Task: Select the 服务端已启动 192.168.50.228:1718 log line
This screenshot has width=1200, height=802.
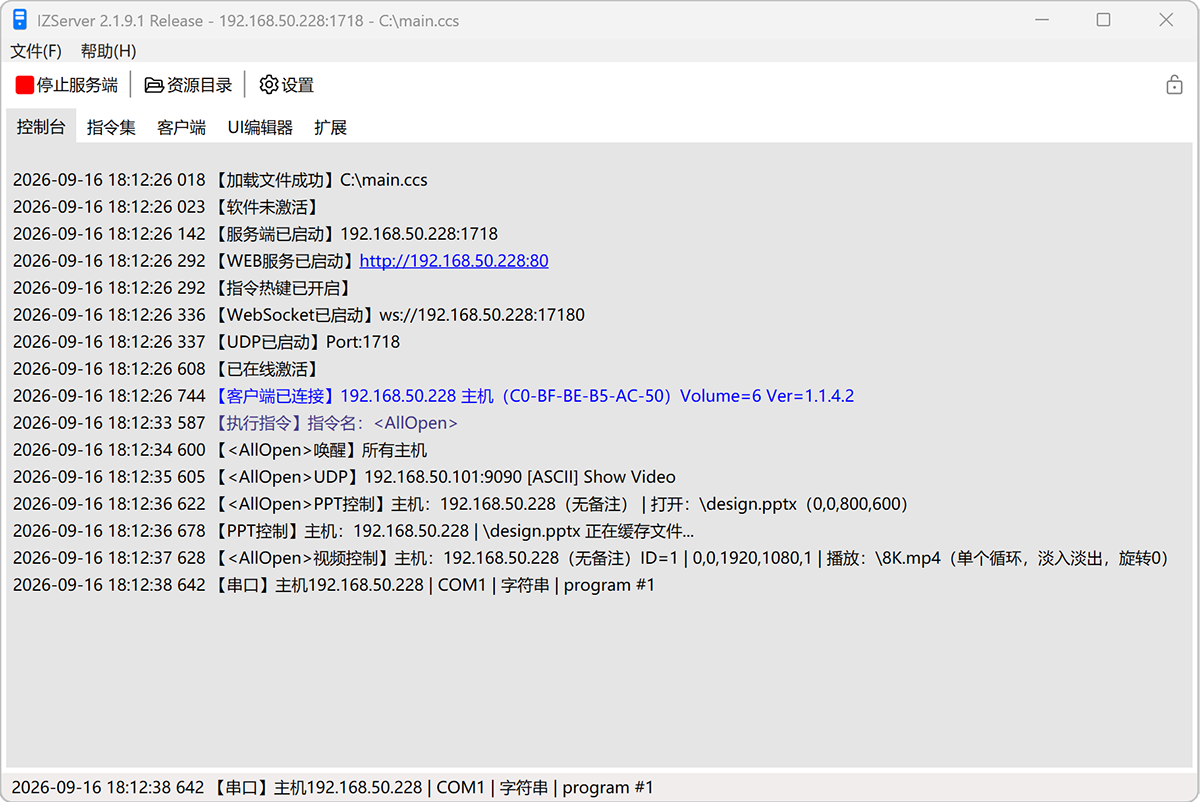Action: pyautogui.click(x=255, y=234)
